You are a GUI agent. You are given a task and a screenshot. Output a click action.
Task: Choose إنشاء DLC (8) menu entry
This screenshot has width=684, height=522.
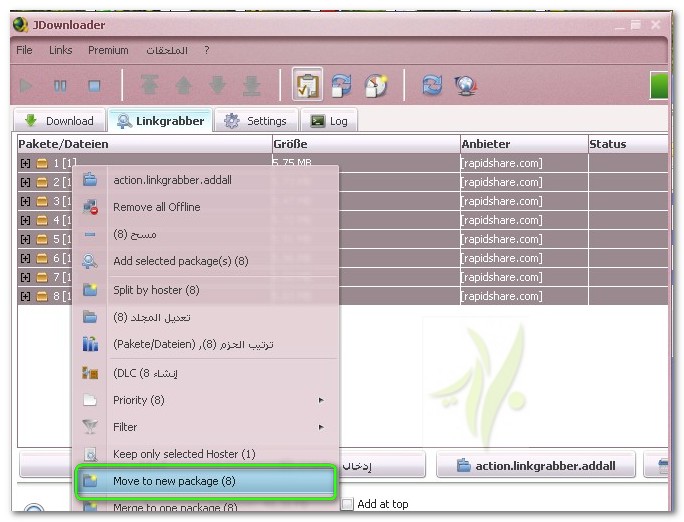(x=205, y=373)
